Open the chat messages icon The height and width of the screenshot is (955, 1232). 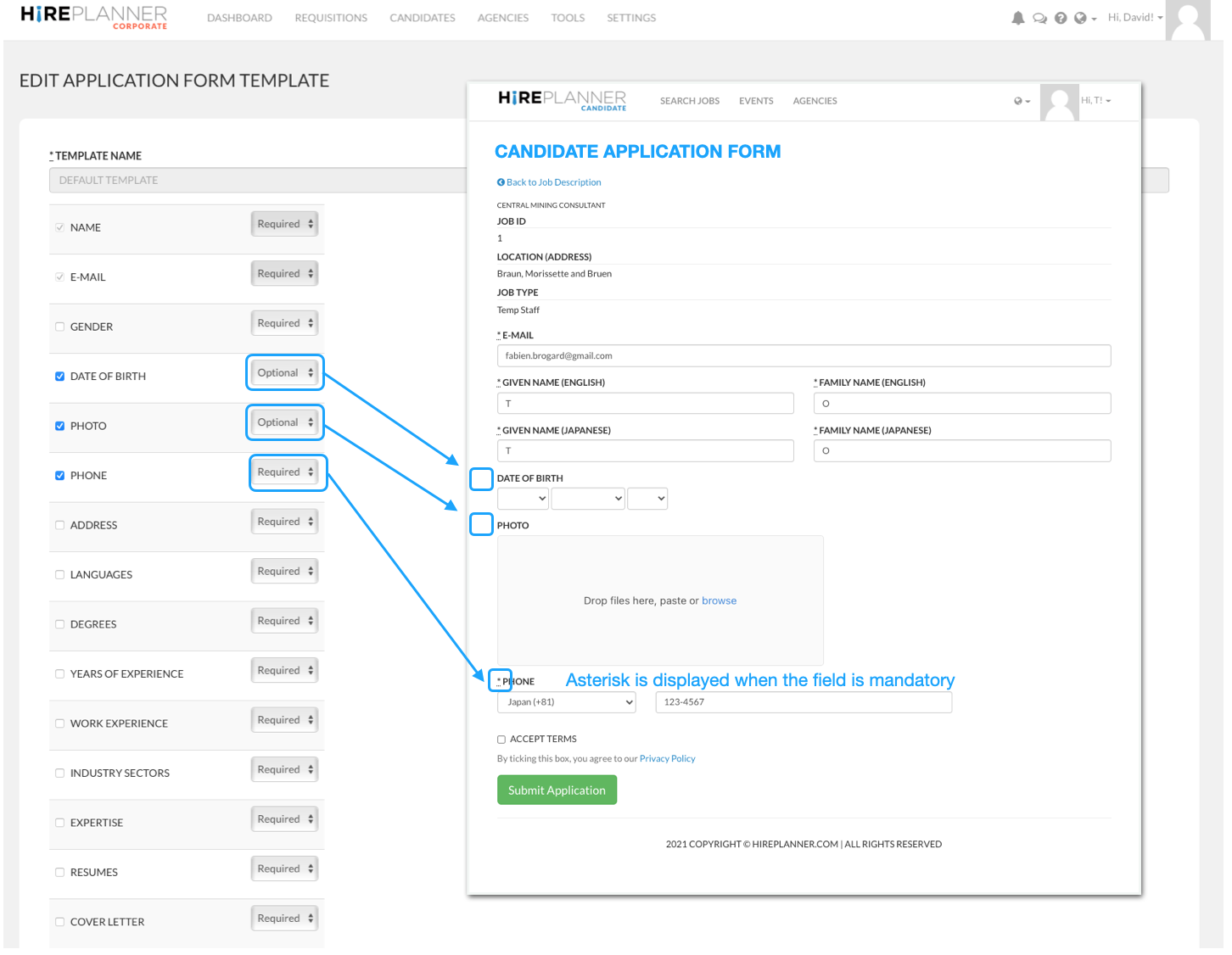coord(1039,18)
